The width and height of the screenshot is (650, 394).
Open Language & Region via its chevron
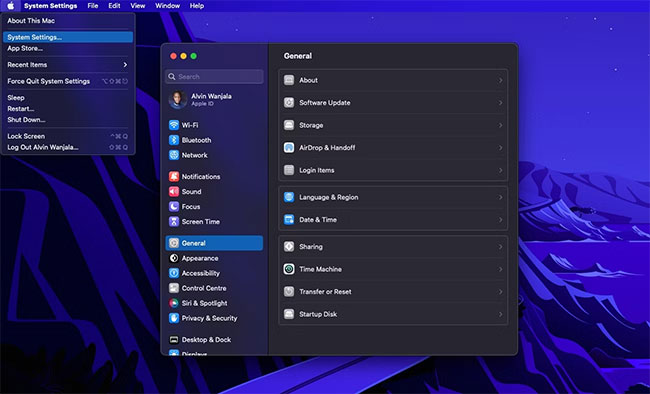point(500,197)
